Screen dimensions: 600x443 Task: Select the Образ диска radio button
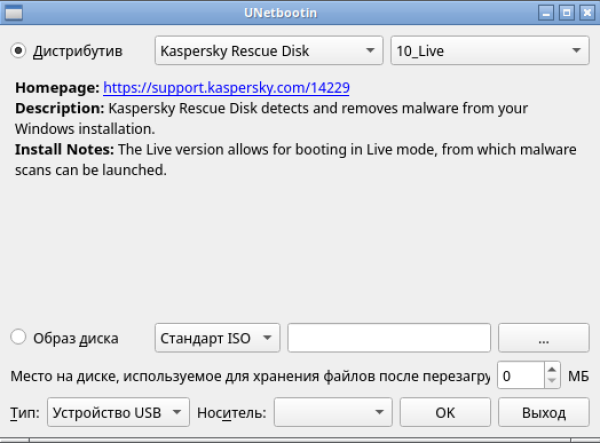coord(19,338)
